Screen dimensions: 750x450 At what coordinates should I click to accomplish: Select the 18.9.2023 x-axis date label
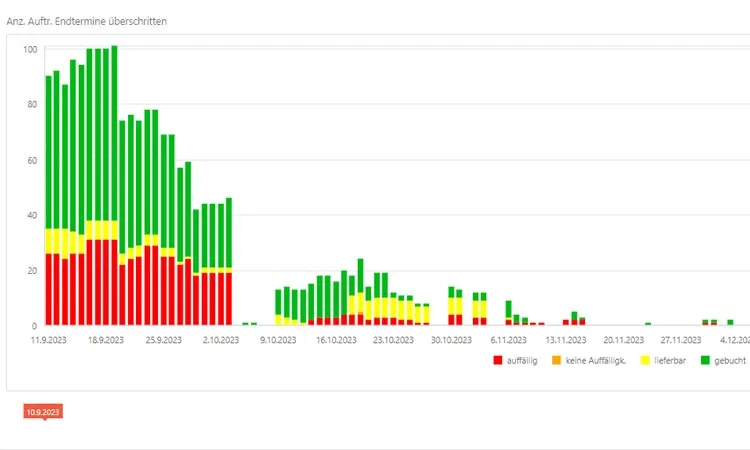click(106, 340)
